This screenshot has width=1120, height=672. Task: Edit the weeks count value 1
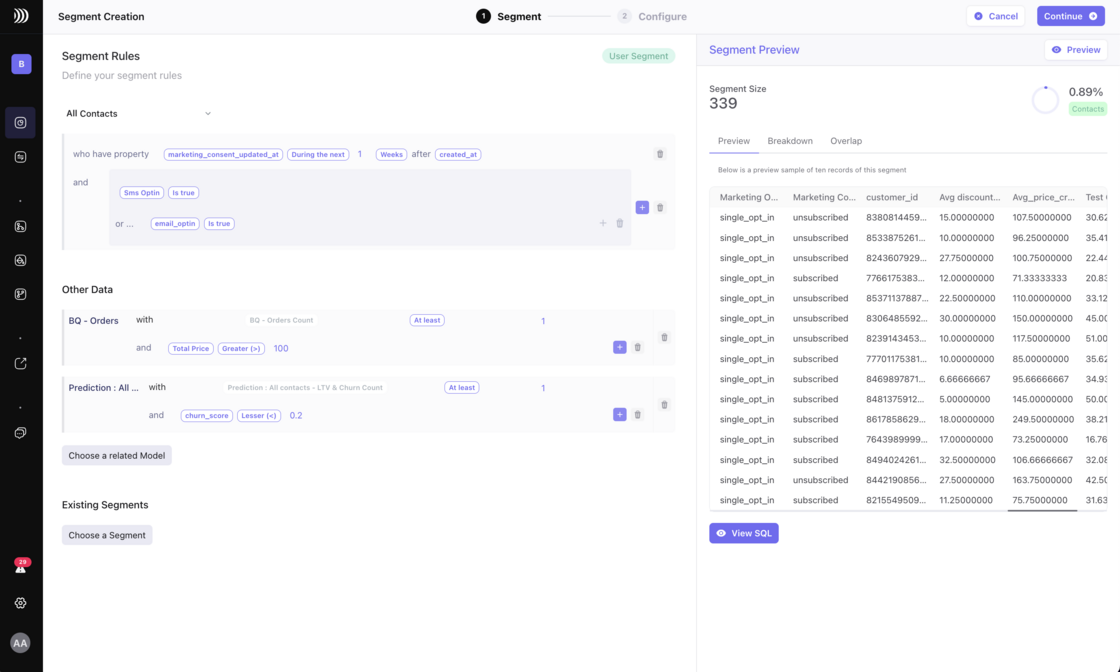(360, 154)
